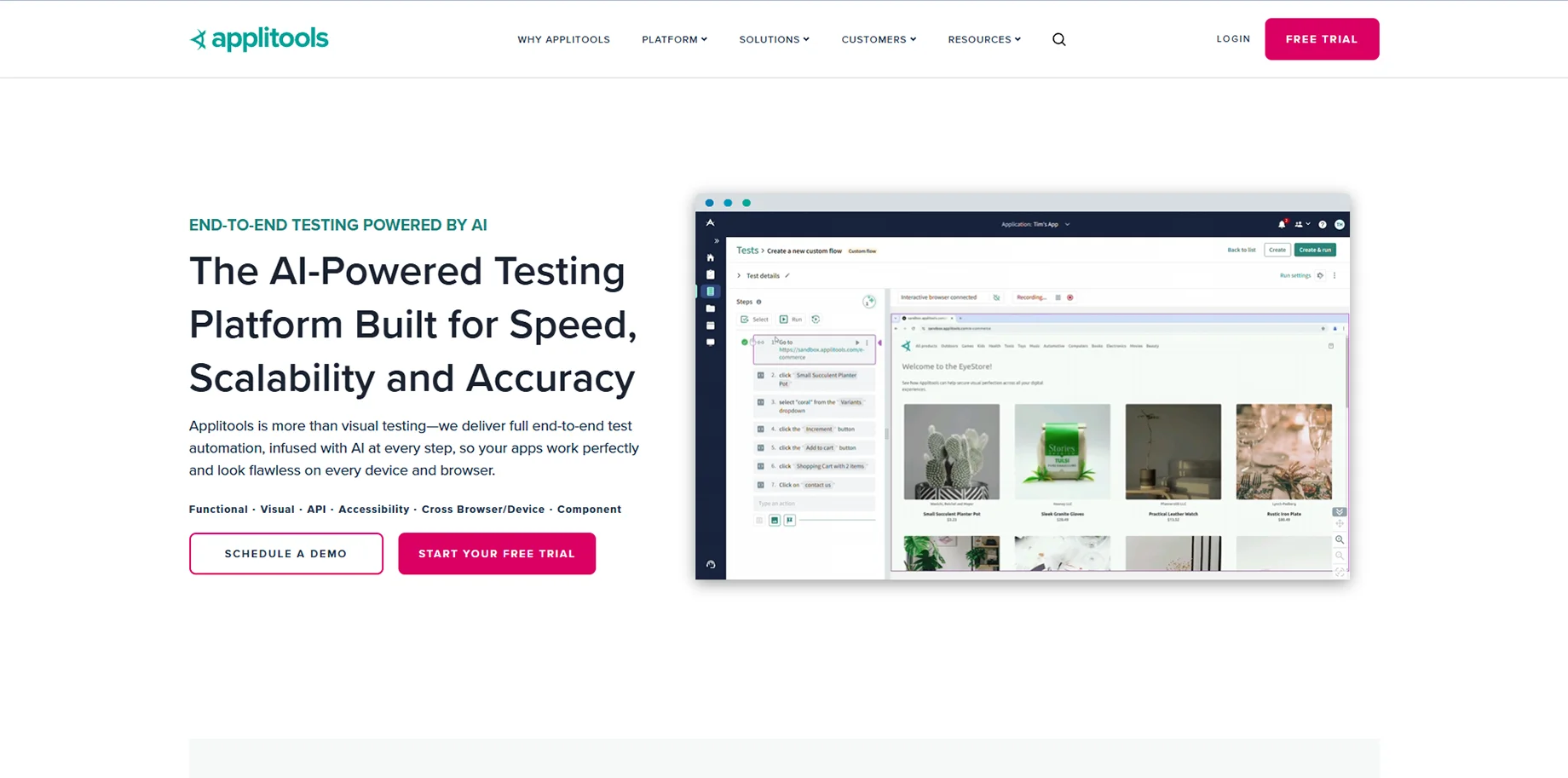Viewport: 1568px width, 778px height.
Task: Select step 2 'click Small Succulent Planter Pot'
Action: pyautogui.click(x=814, y=379)
